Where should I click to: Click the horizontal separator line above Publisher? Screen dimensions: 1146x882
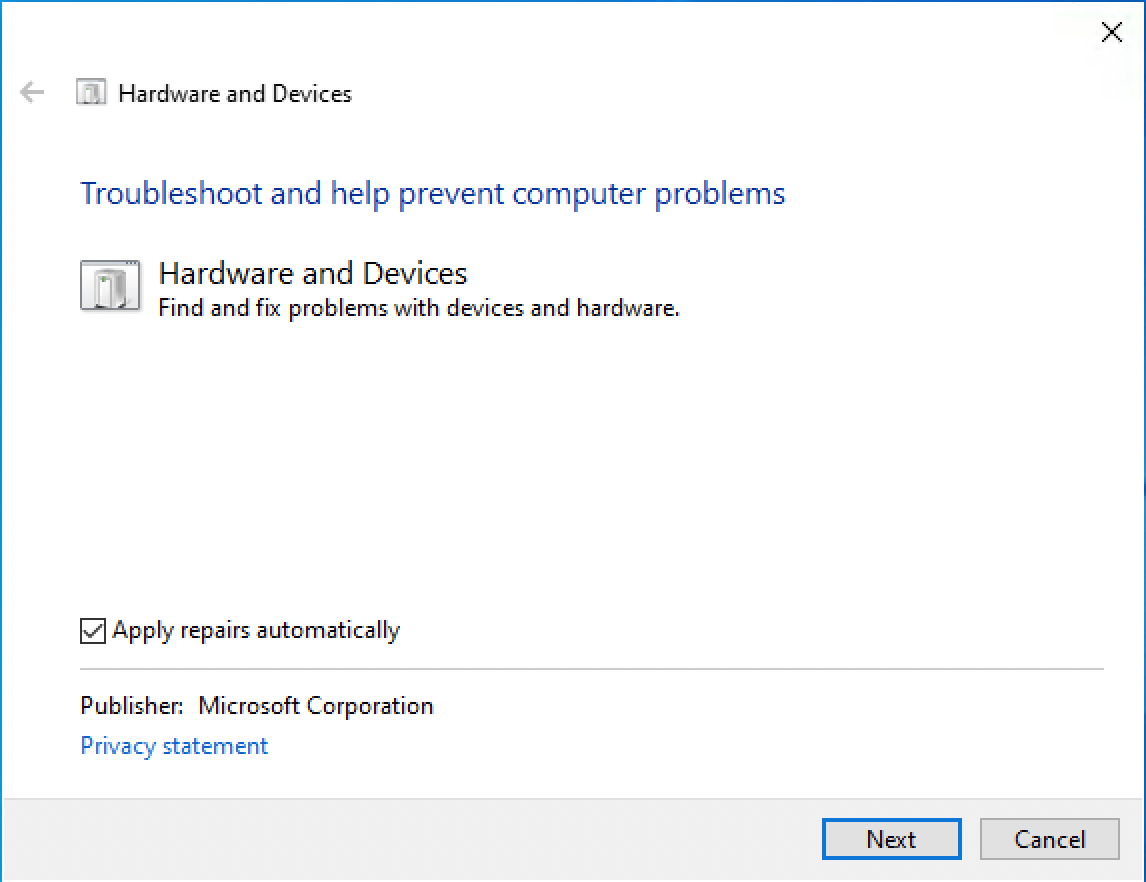(590, 668)
